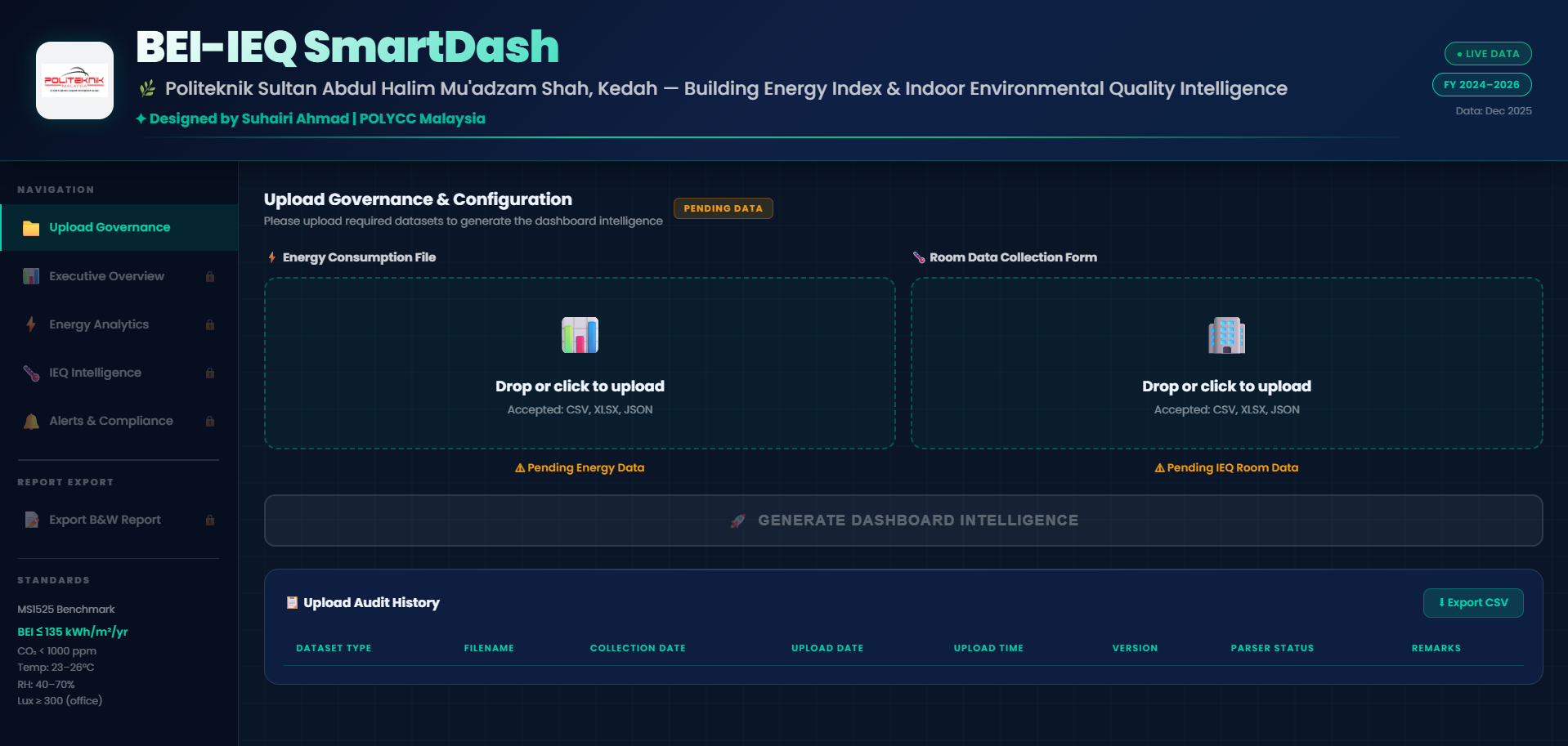Image resolution: width=1568 pixels, height=746 pixels.
Task: Click the PARSER STATUS column header
Action: (1272, 648)
